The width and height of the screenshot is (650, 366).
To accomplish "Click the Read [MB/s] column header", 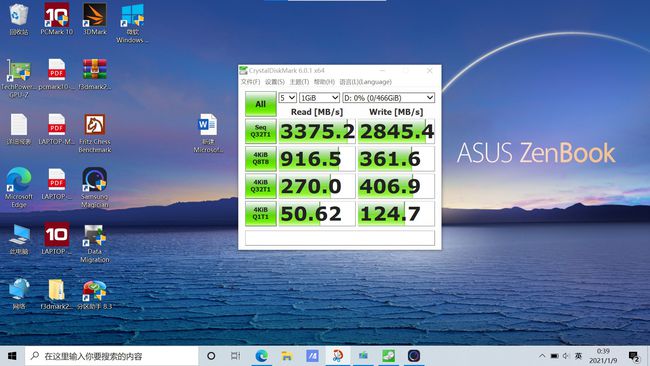I will point(317,112).
